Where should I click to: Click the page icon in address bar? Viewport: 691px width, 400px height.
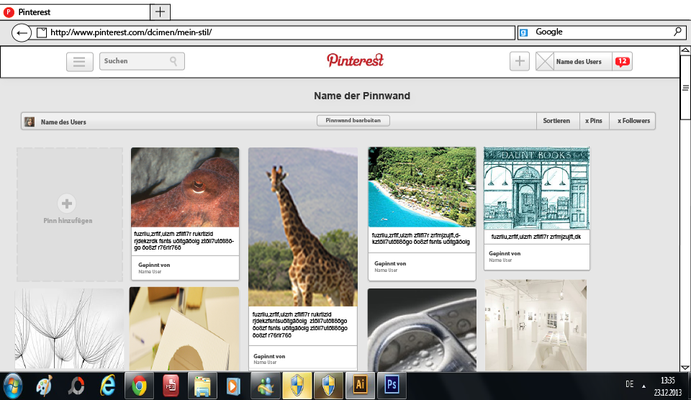[x=41, y=33]
